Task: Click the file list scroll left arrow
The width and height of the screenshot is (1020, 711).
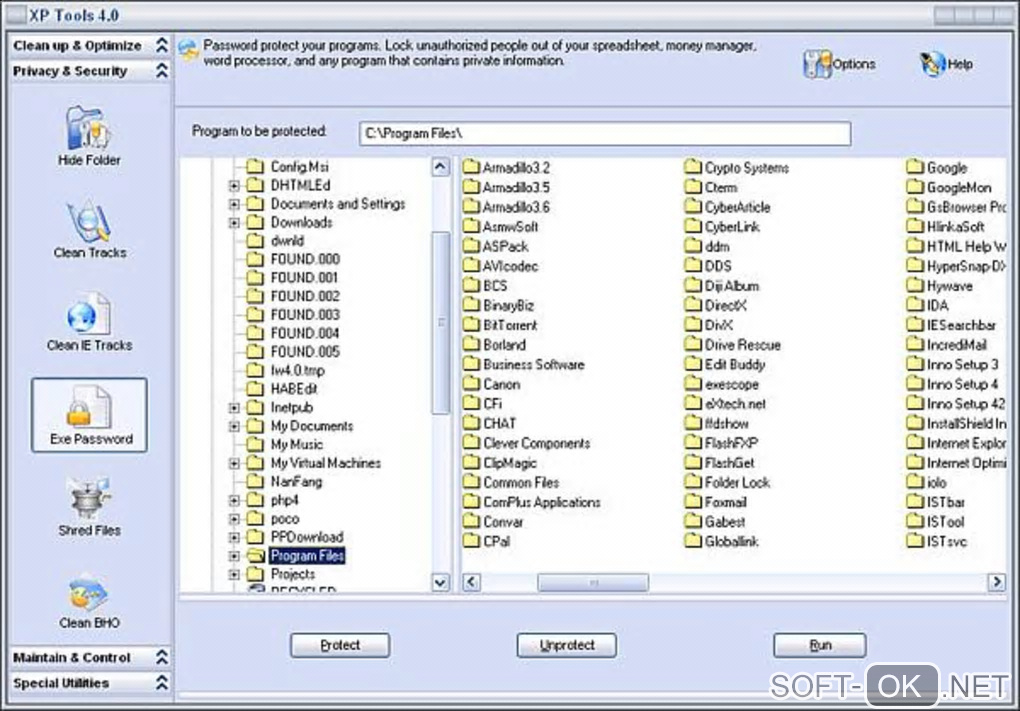Action: coord(472,582)
